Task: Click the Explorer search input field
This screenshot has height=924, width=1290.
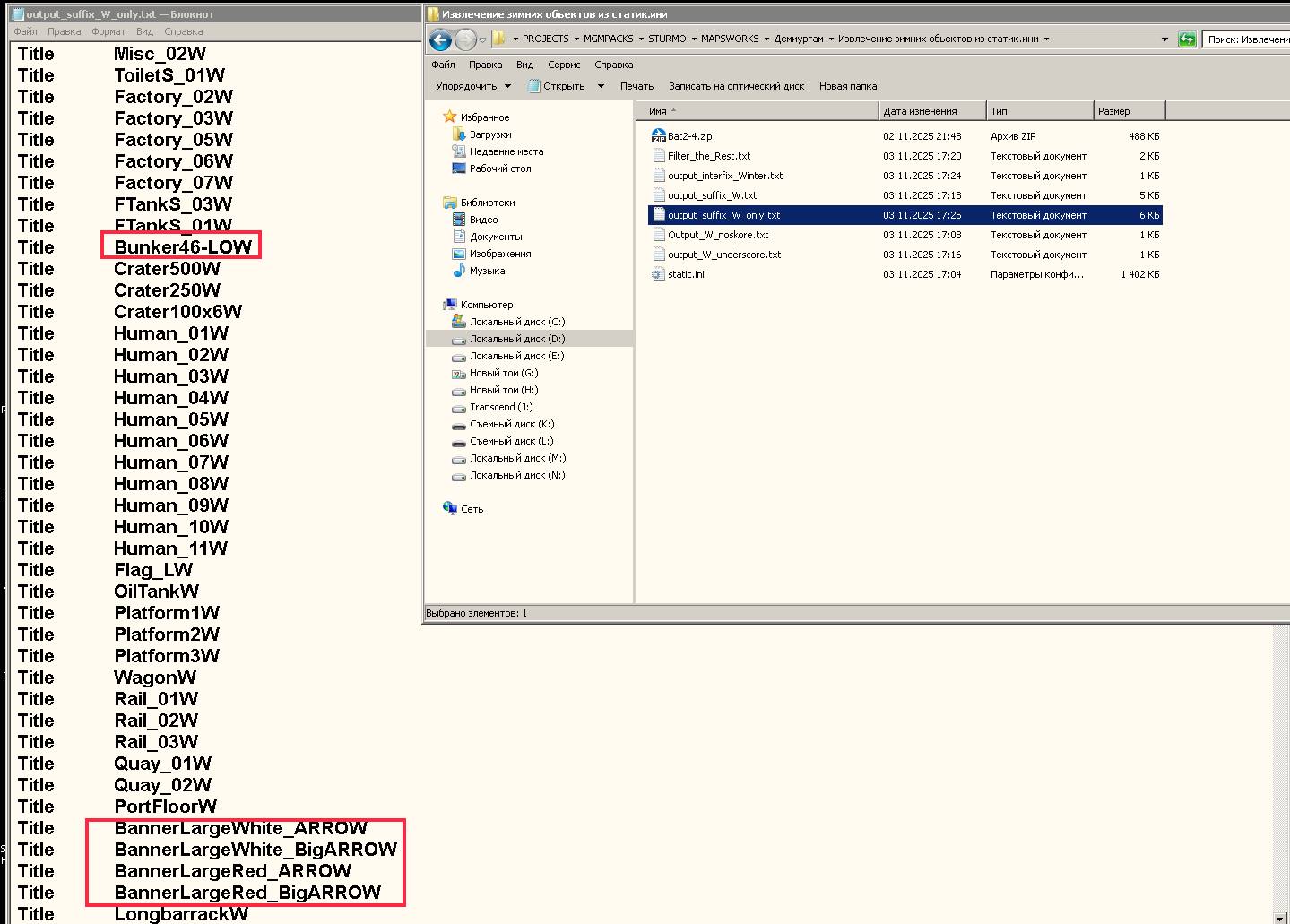Action: 1246,39
